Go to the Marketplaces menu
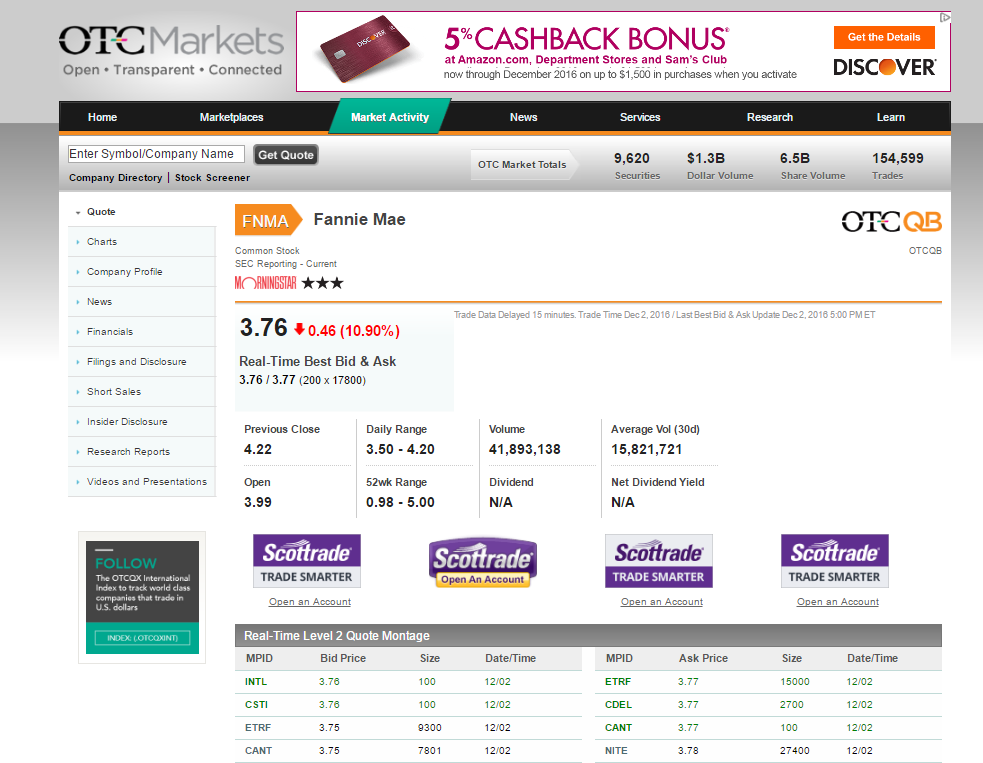 pos(231,117)
